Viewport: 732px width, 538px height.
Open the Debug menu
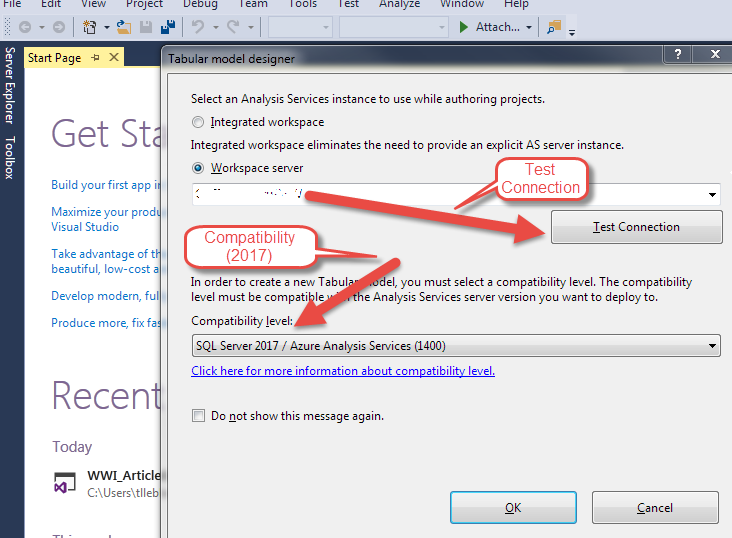[200, 4]
